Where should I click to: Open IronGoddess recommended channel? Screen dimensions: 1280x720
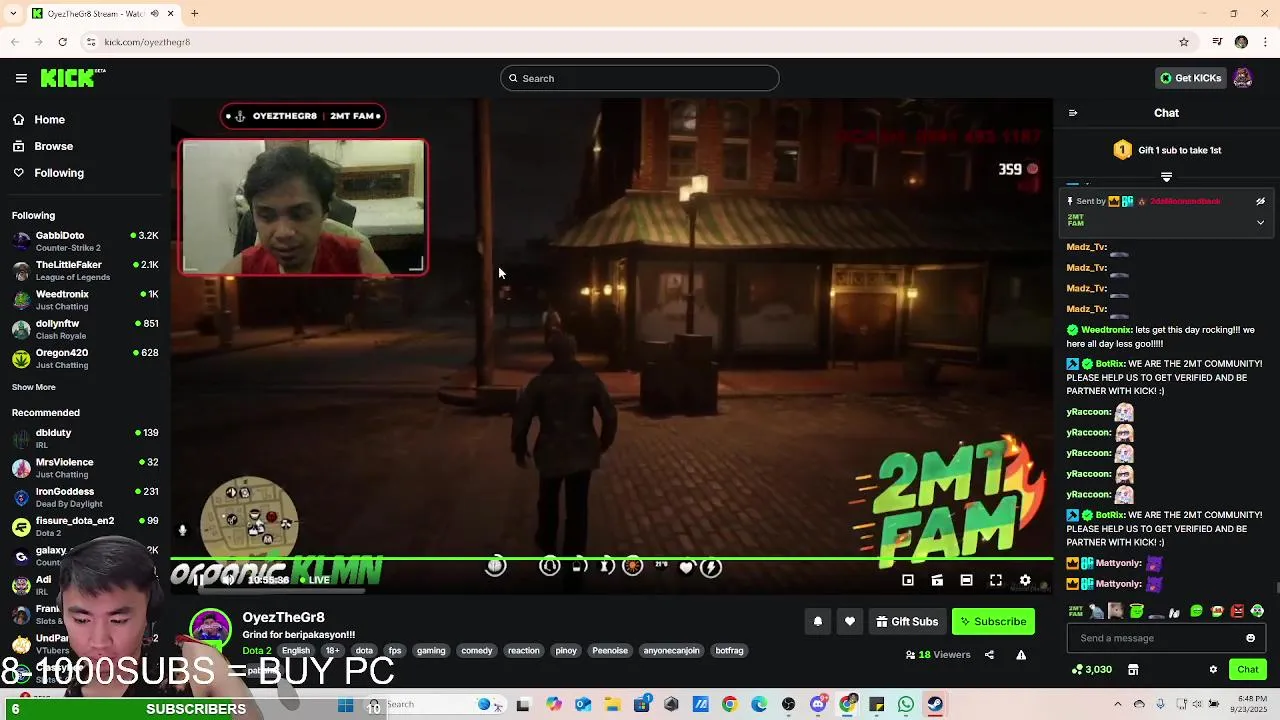85,497
